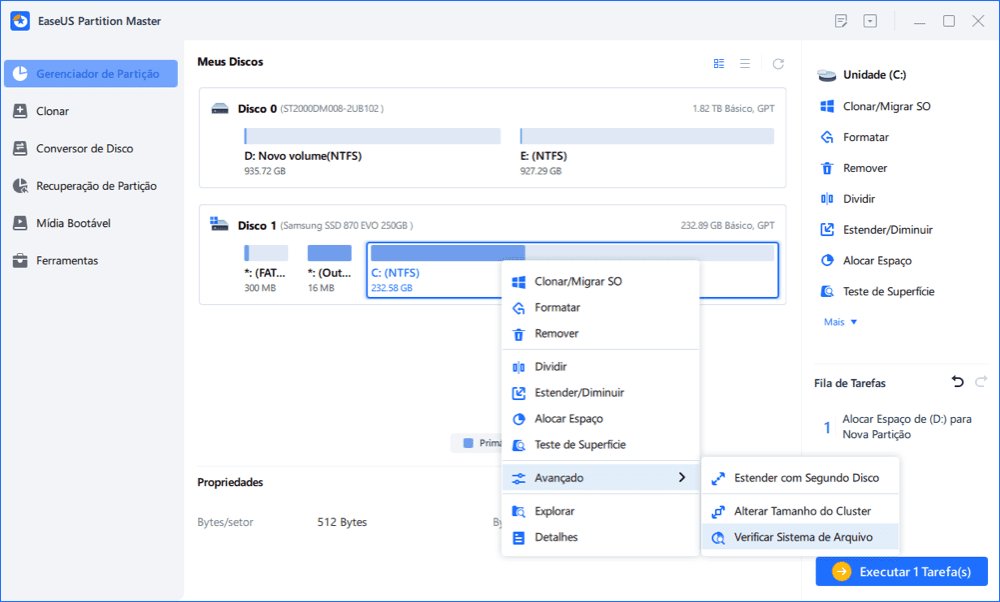The height and width of the screenshot is (602, 1000).
Task: Select Verificar Sistema de Arquivo
Action: pos(800,538)
